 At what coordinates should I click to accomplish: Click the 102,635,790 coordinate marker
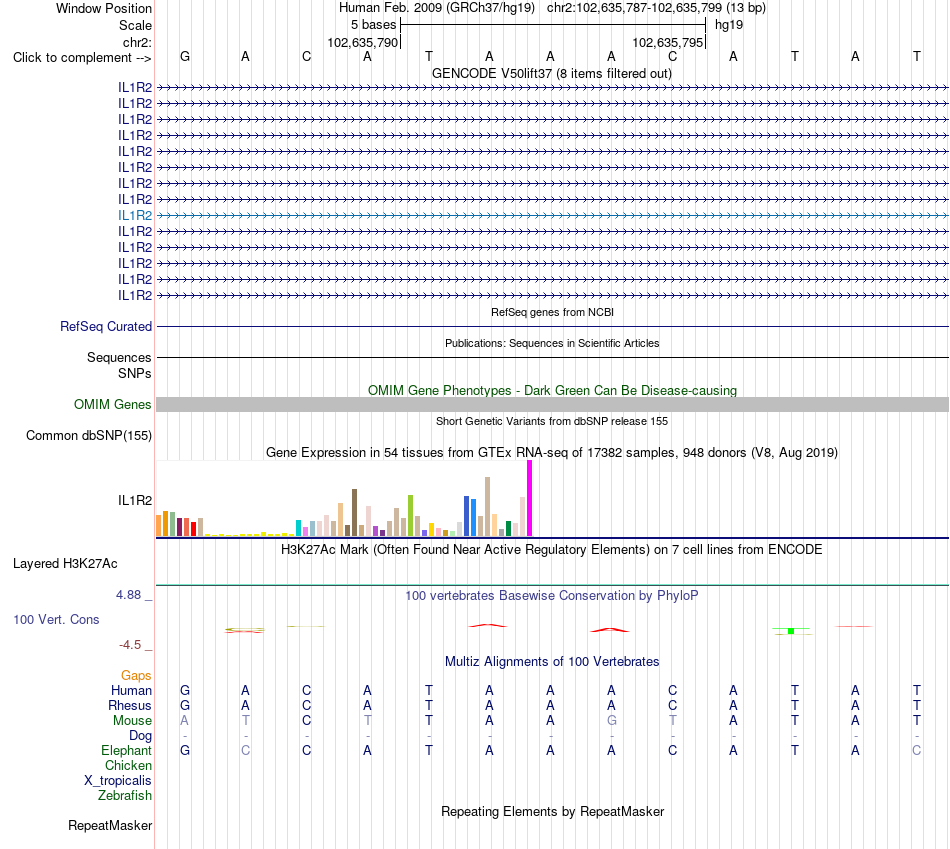[x=362, y=42]
